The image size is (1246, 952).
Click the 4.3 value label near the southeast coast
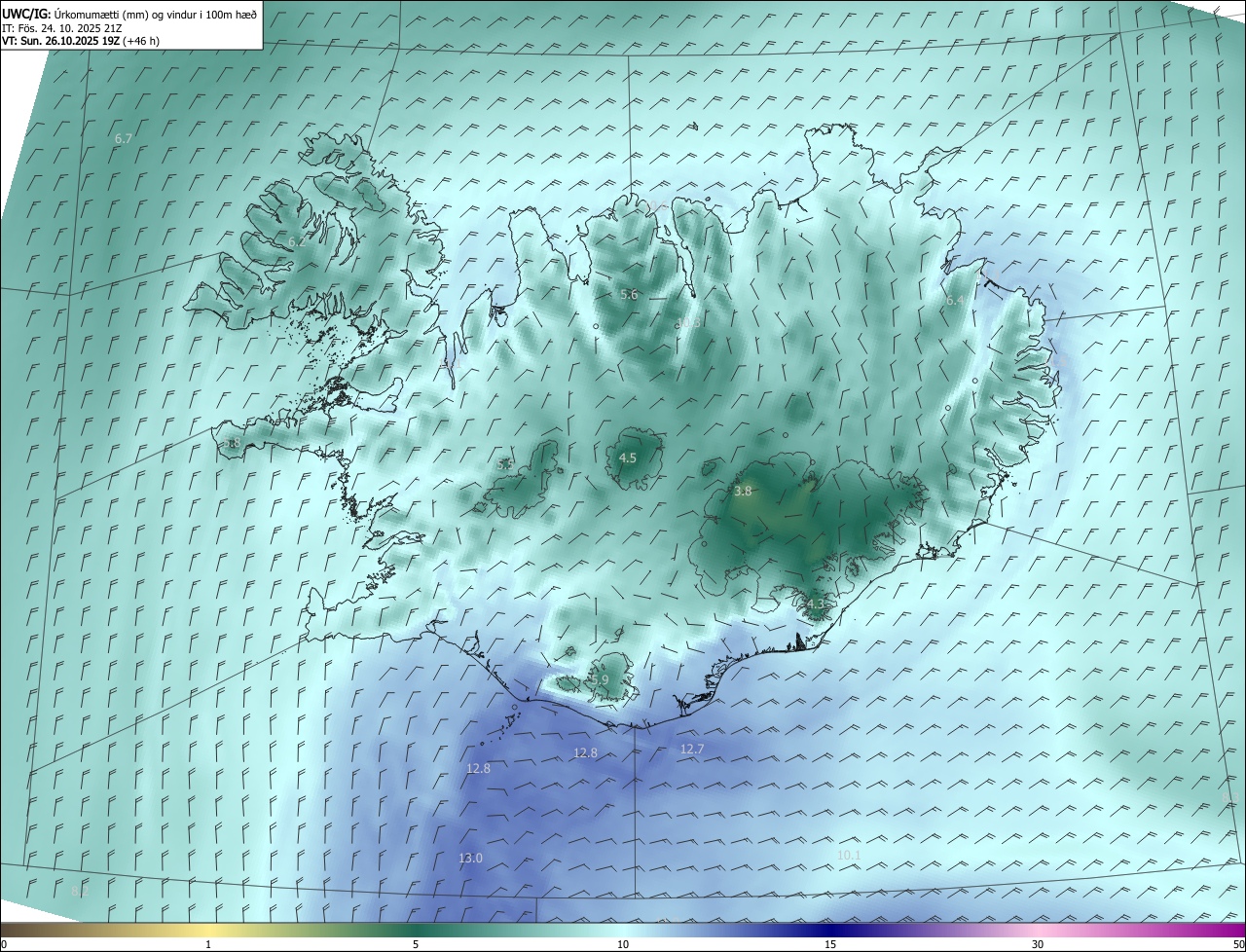coord(816,604)
